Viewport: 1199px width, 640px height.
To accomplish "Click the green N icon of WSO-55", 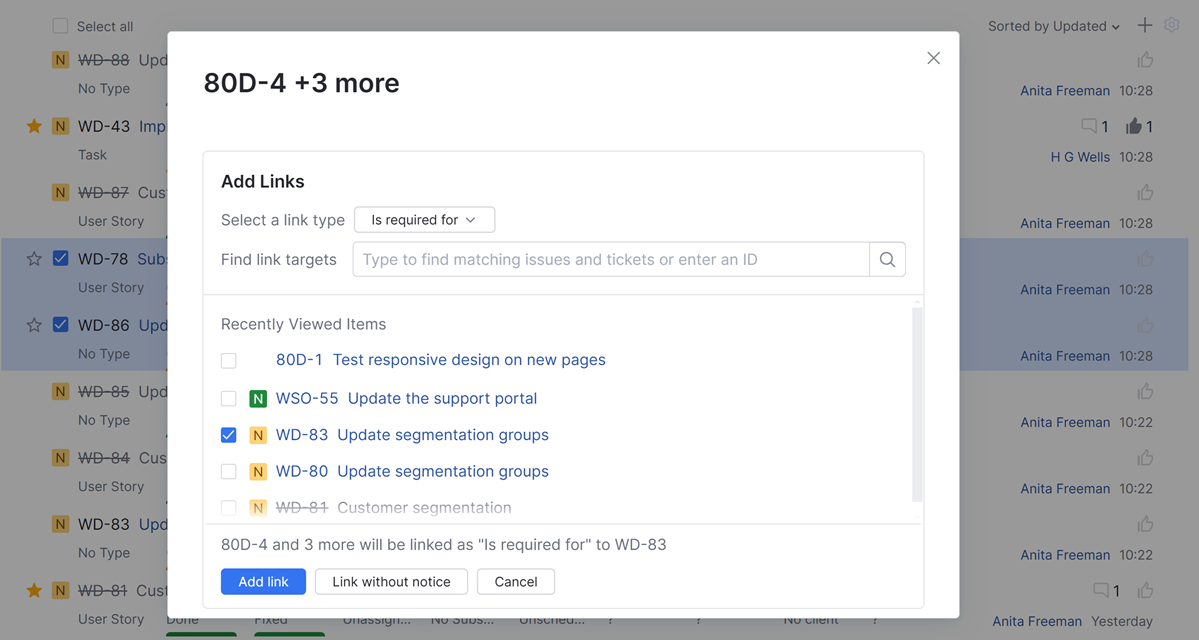I will pyautogui.click(x=258, y=399).
